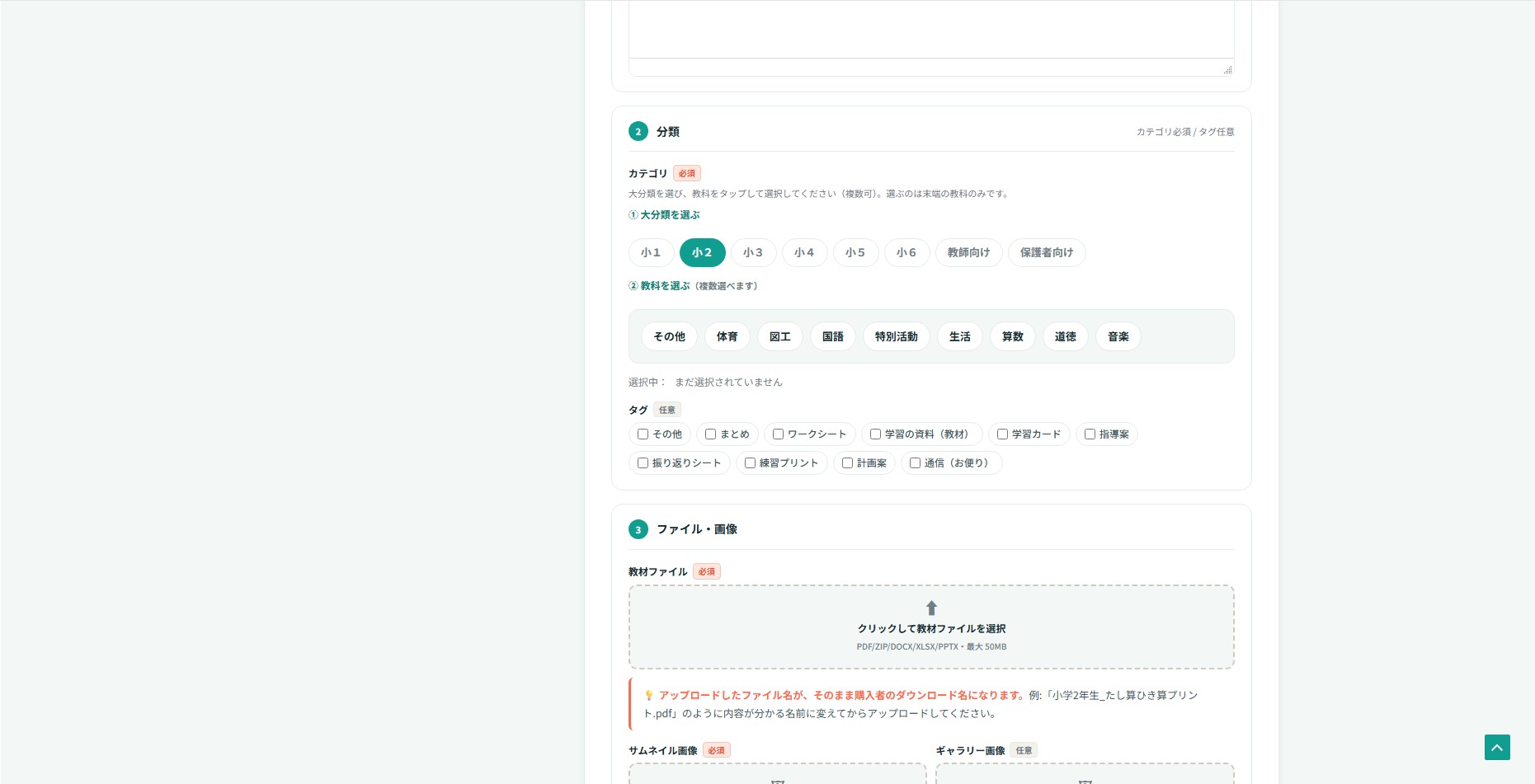
Task: Pick the 特別活動 subject
Action: coord(896,336)
